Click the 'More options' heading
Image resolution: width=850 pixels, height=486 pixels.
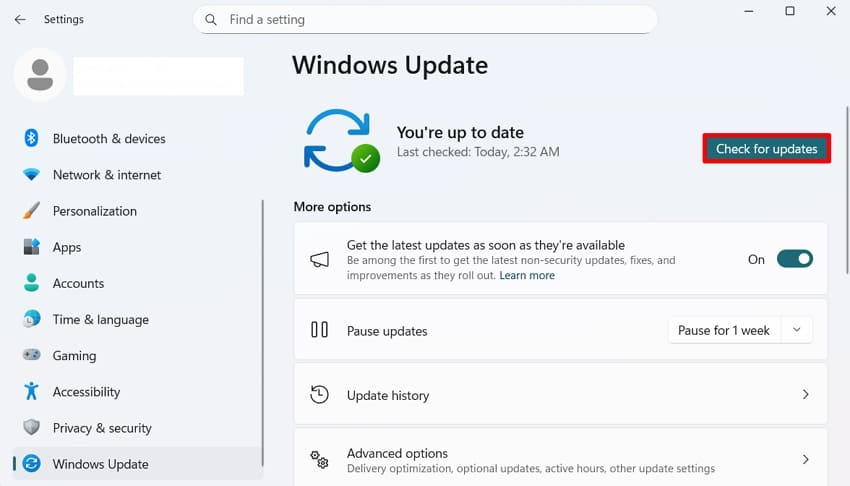coord(332,207)
